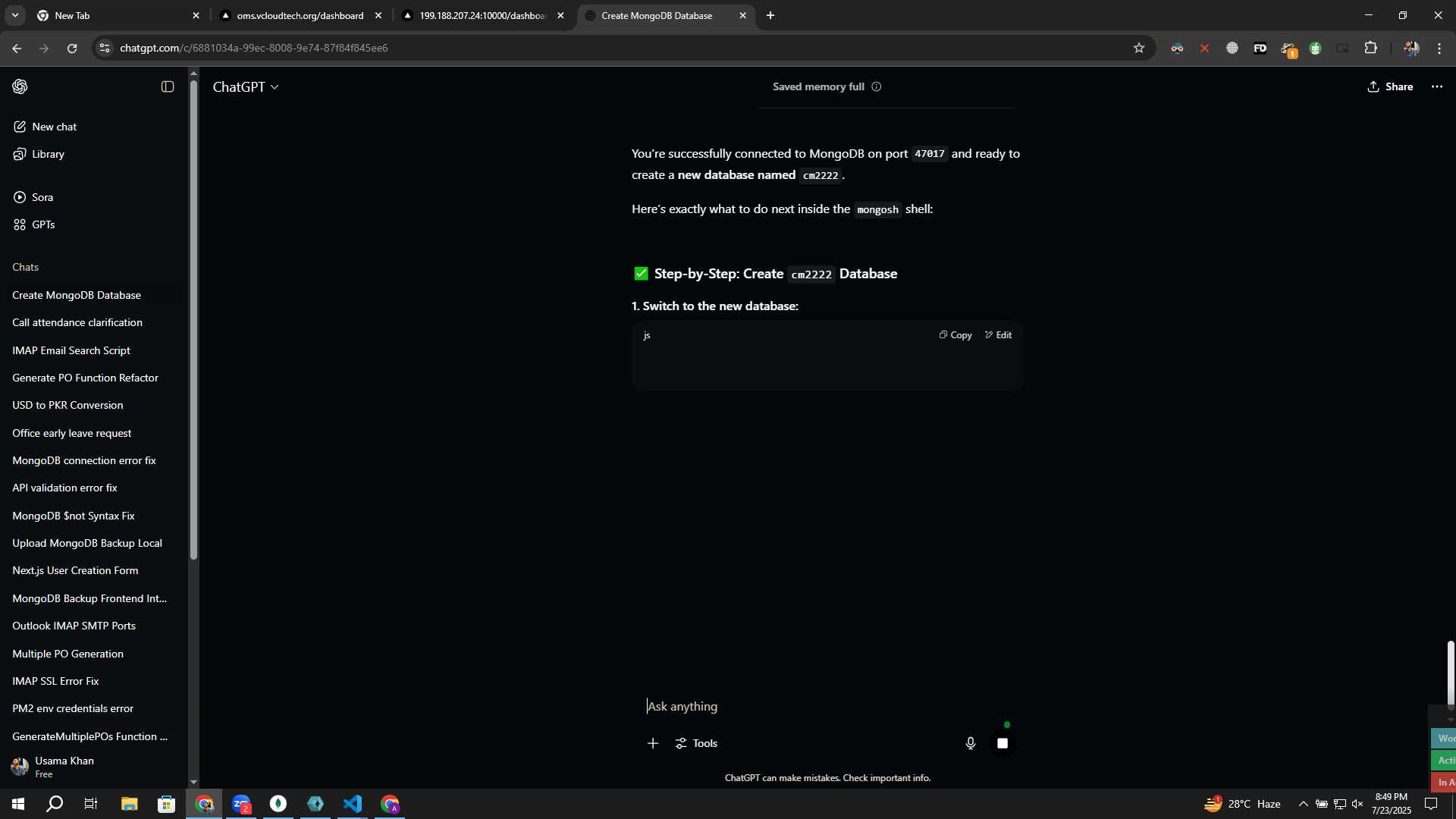This screenshot has width=1456, height=819.
Task: Copy the js code block
Action: (x=955, y=335)
